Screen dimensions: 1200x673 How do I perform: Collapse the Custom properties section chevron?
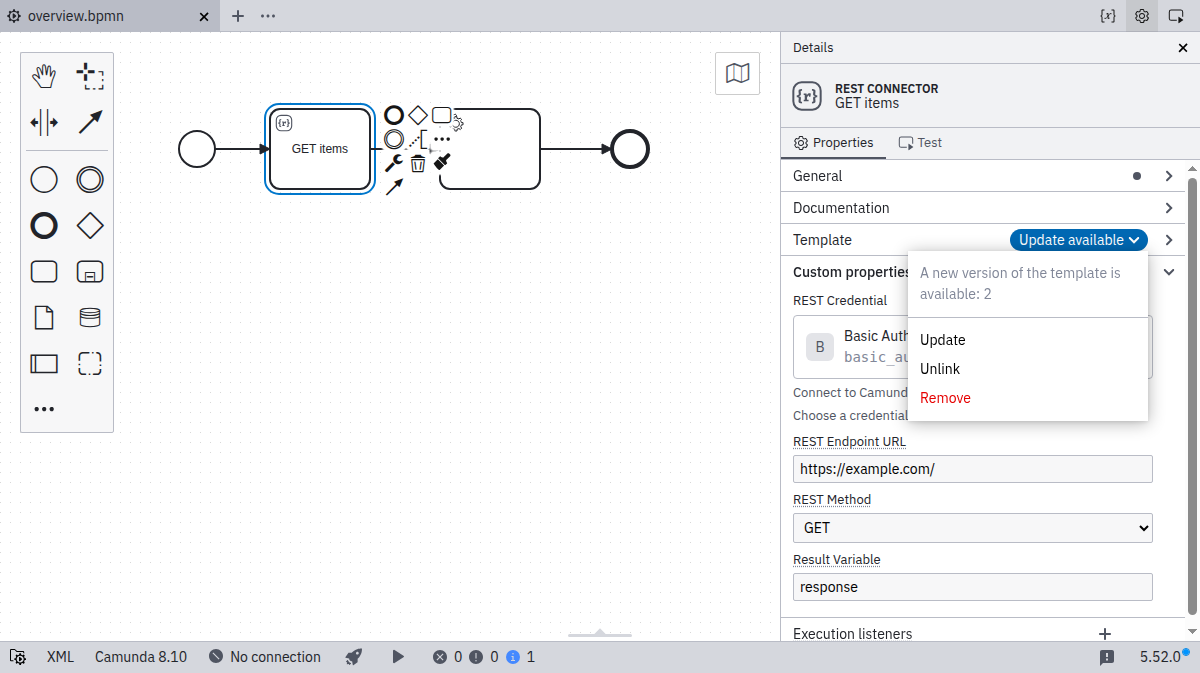[x=1169, y=272]
